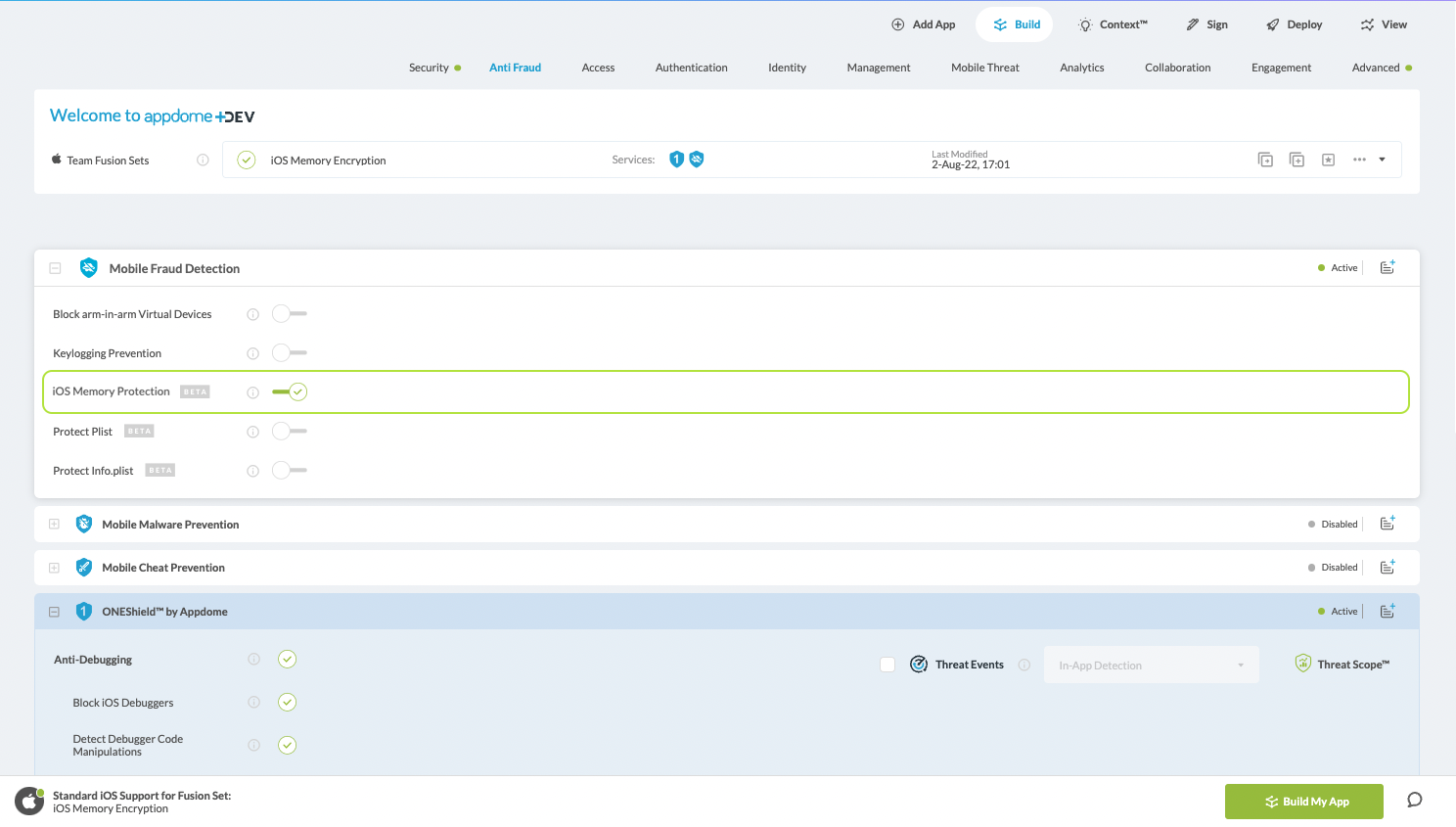Expand the Mobile Malware Prevention section
1456x827 pixels.
(55, 525)
